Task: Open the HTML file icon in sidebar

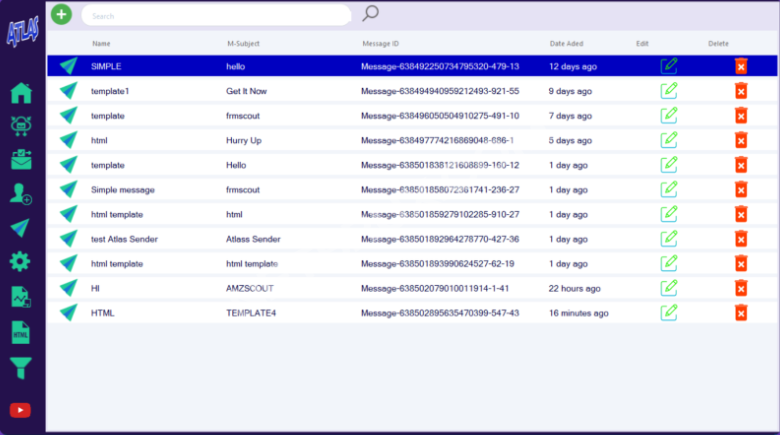Action: 21,332
